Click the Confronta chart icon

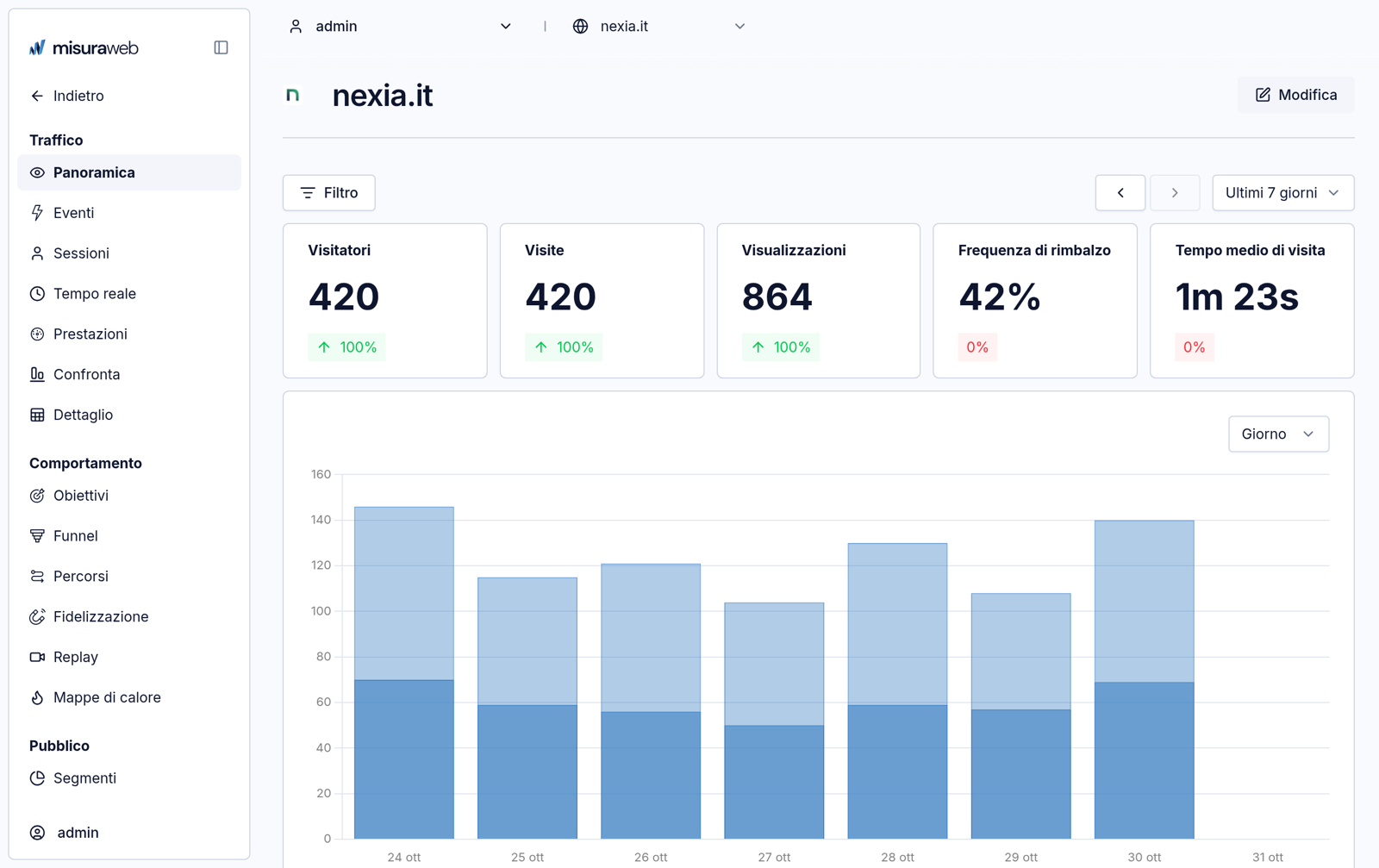[37, 374]
